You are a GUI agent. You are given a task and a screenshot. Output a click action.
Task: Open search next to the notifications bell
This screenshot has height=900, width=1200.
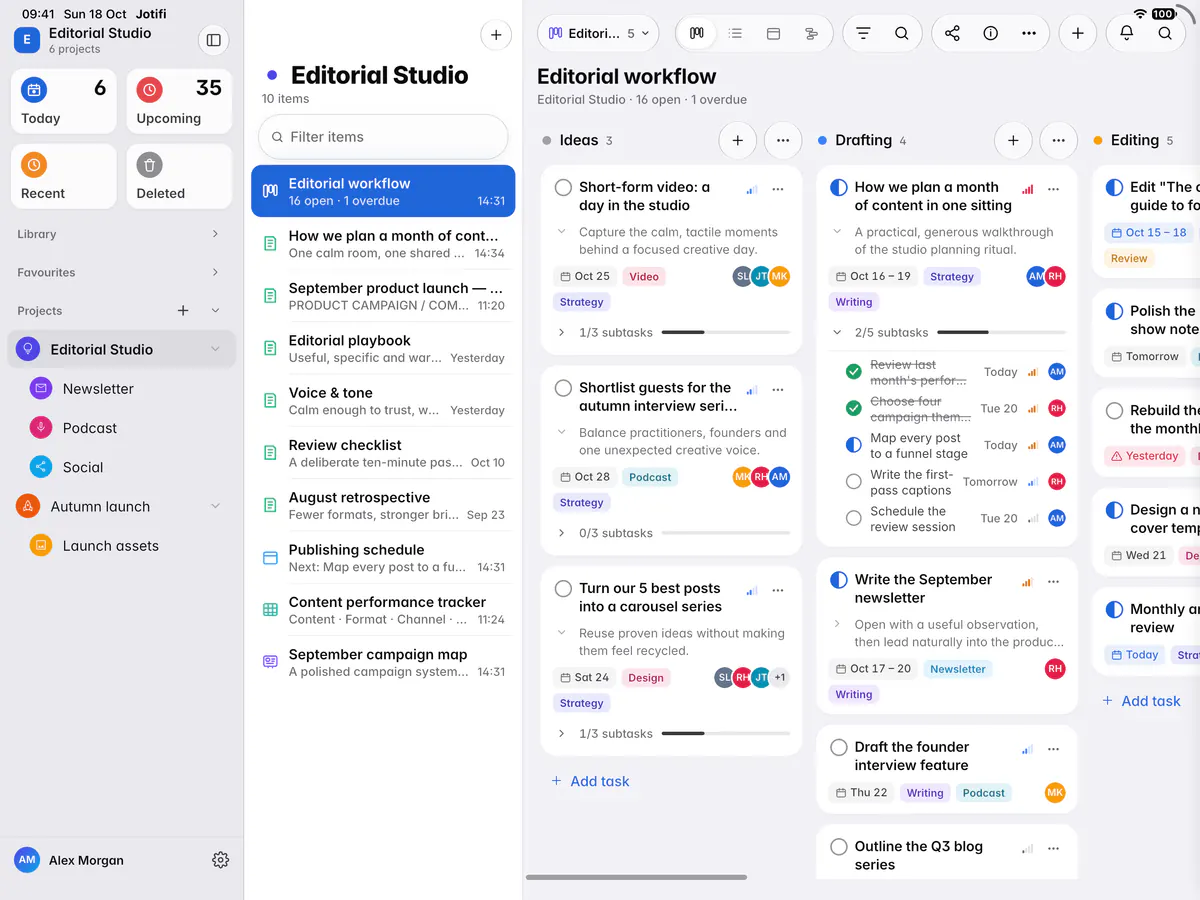pos(1165,33)
